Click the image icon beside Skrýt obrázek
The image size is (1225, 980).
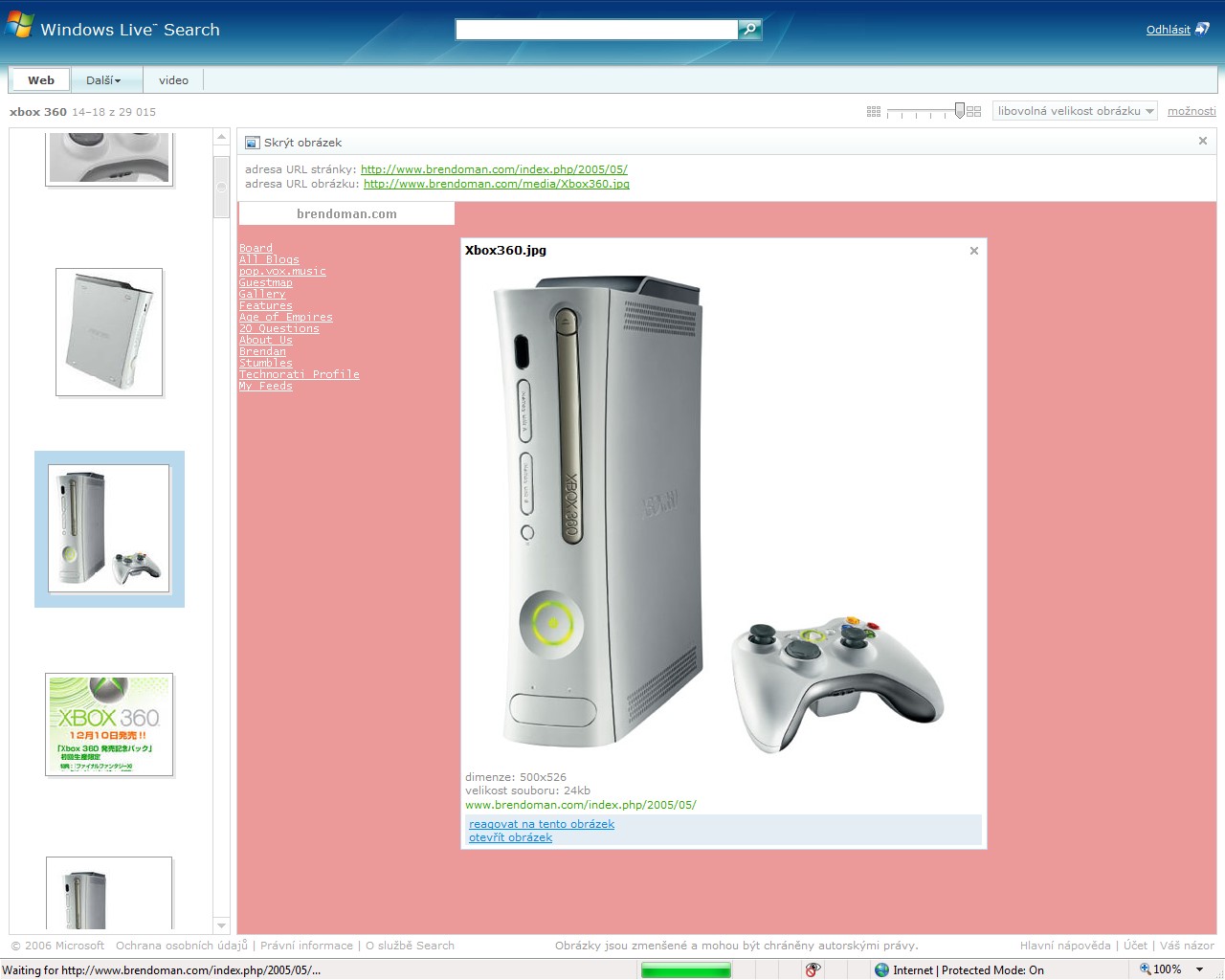click(253, 143)
